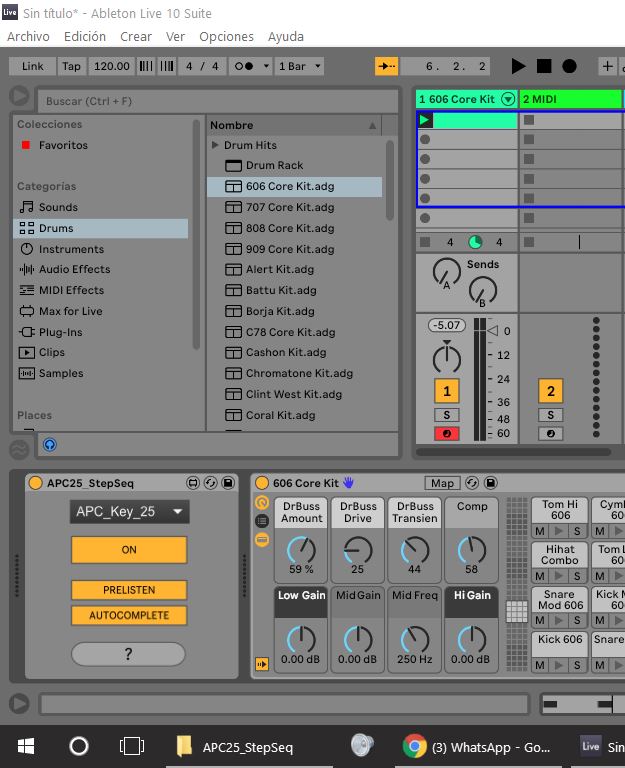625x768 pixels.
Task: Adjust the Send A knob
Action: (x=447, y=272)
